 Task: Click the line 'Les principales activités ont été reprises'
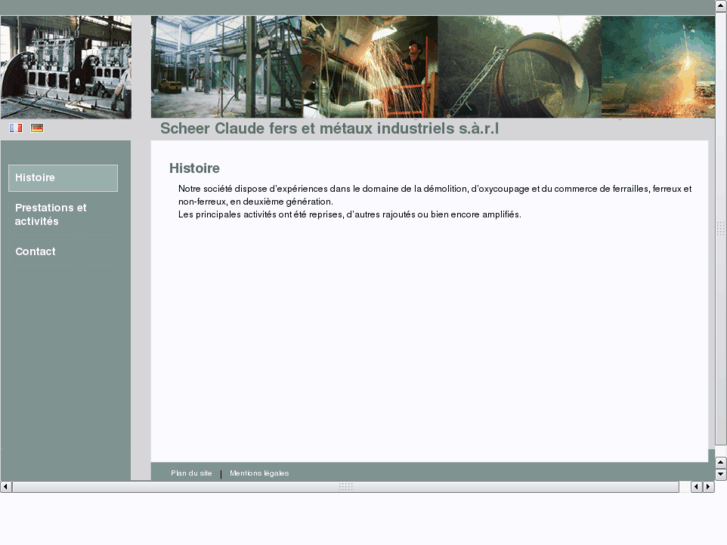350,215
